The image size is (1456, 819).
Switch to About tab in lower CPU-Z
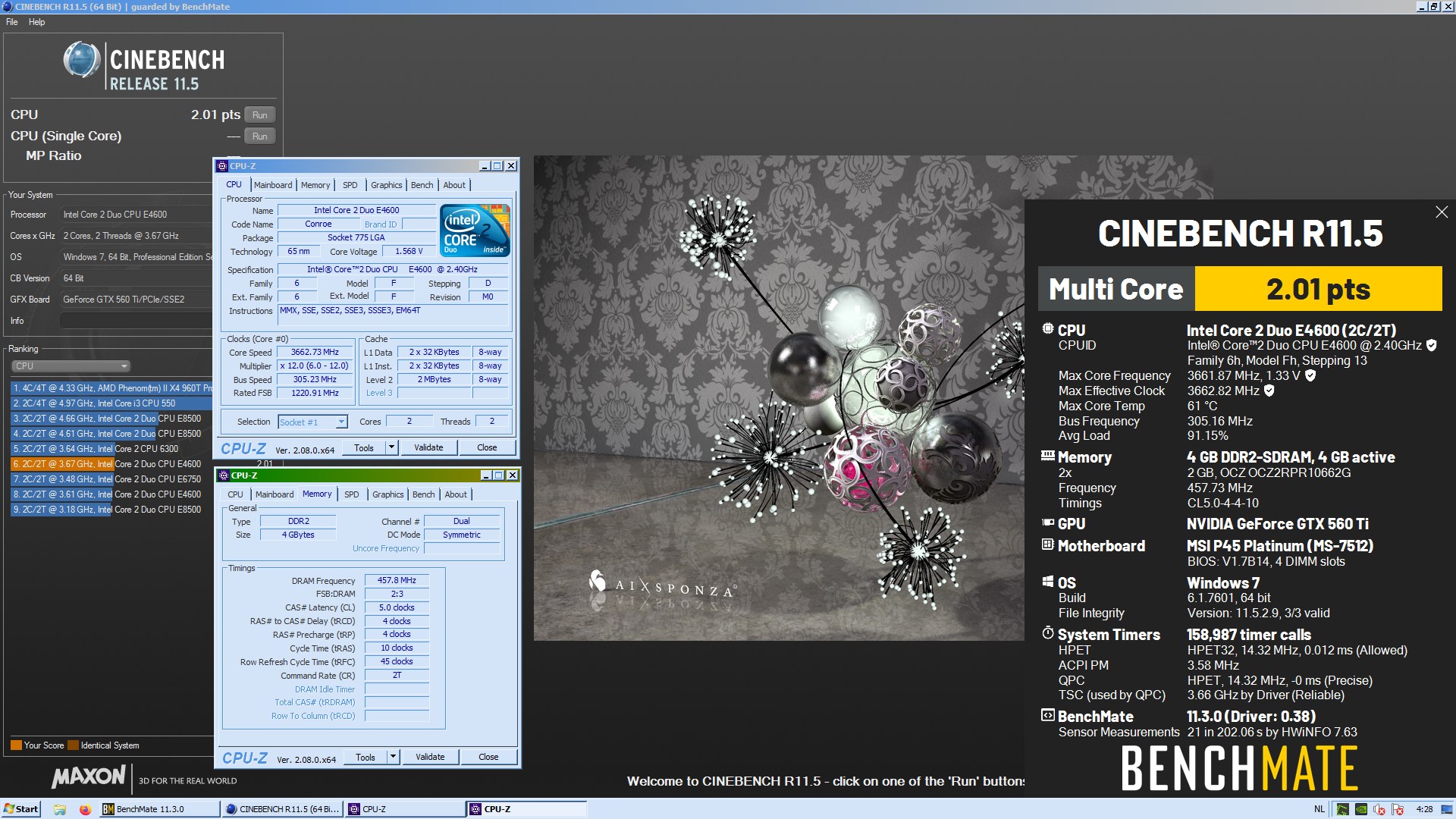tap(456, 494)
